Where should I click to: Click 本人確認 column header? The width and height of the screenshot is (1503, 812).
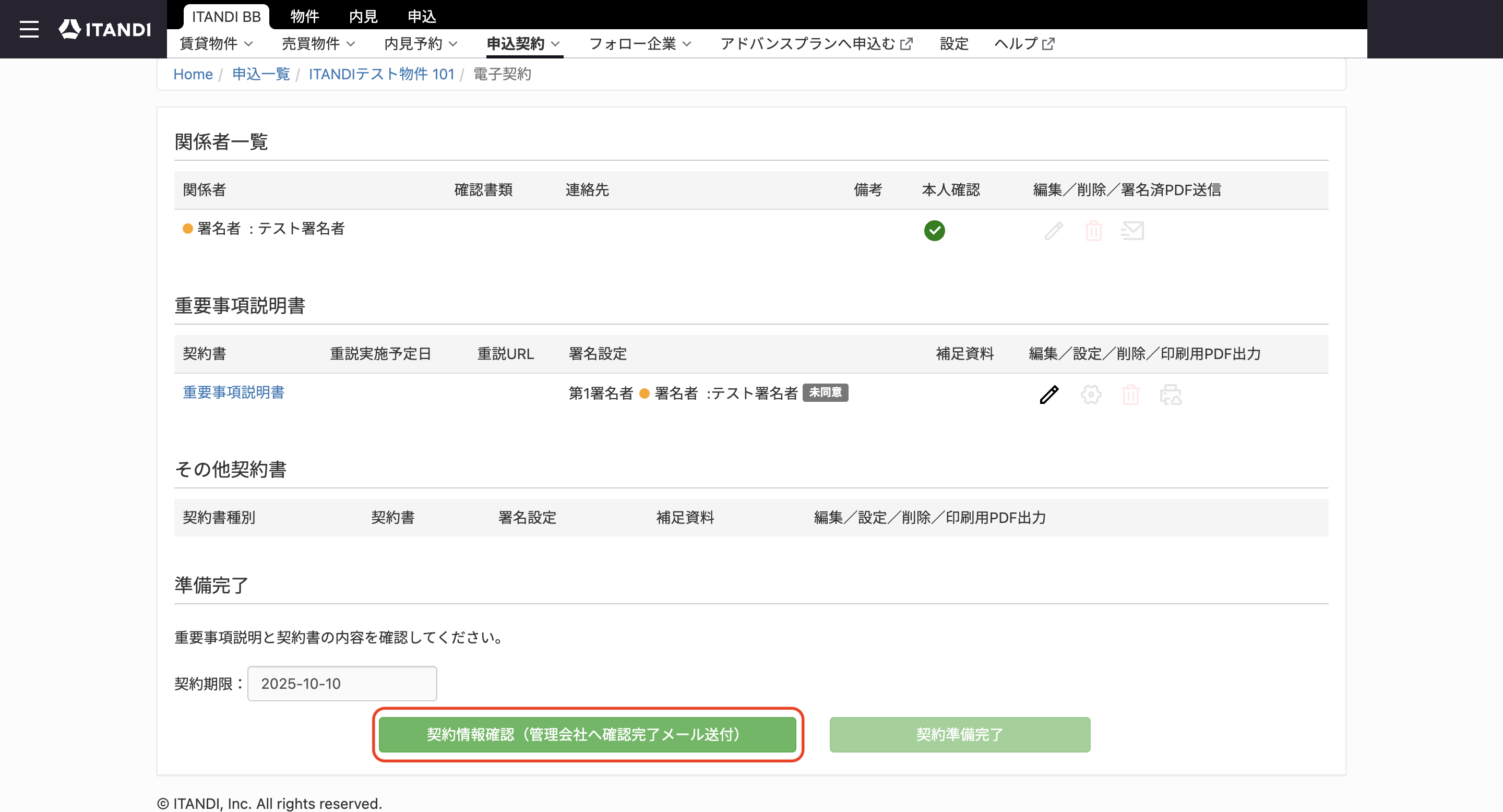coord(951,189)
